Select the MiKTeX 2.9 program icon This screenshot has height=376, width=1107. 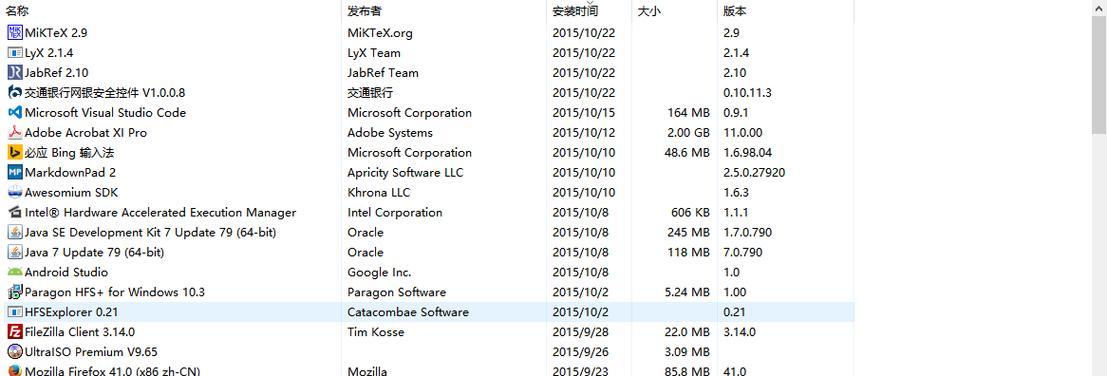[x=15, y=32]
